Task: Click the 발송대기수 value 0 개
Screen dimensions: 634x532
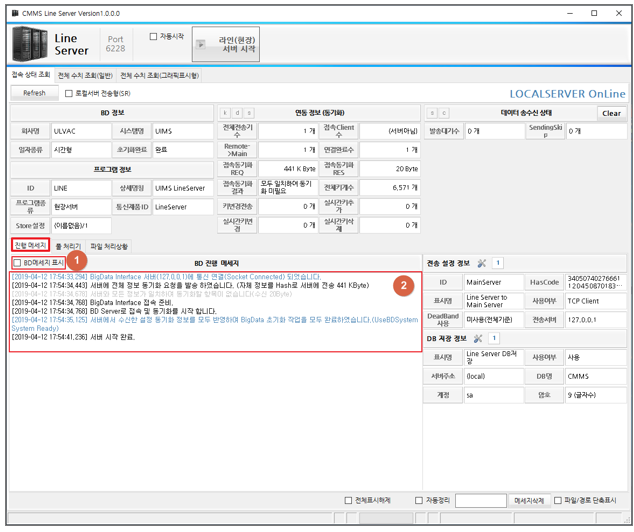Action: tap(494, 131)
